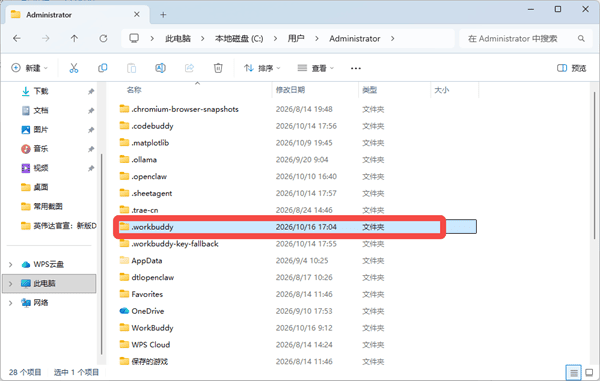Expand the WPS云盘 tree node
This screenshot has height=381, width=600.
[11, 264]
